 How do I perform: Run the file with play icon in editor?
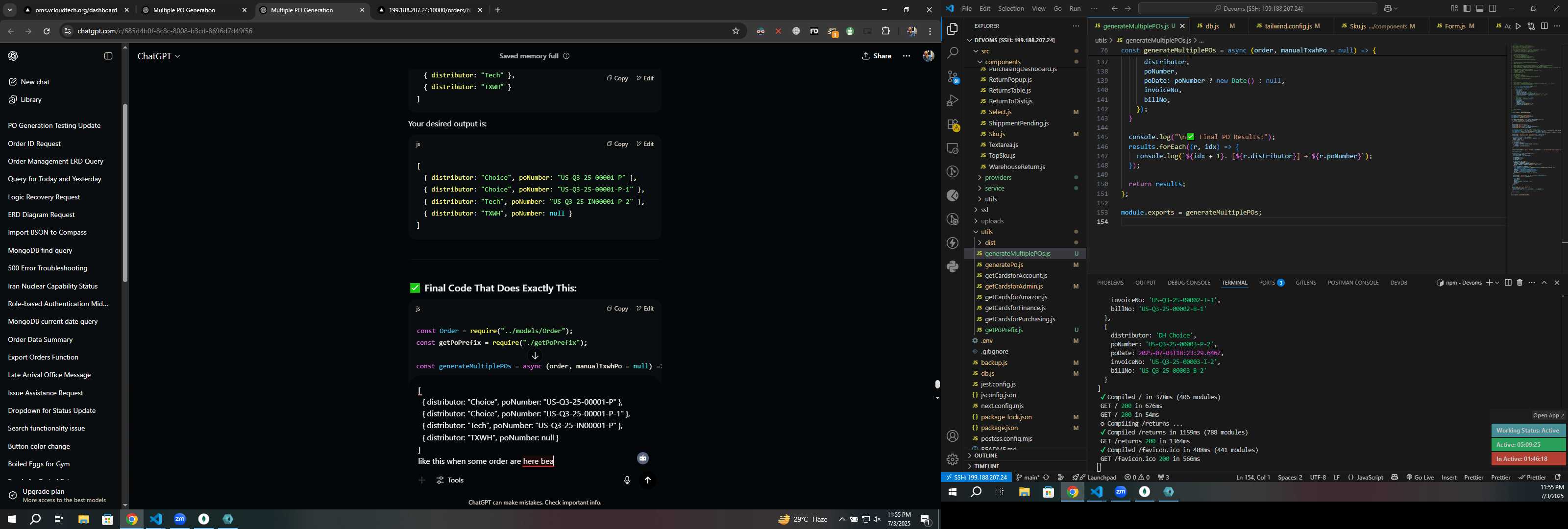pyautogui.click(x=1519, y=26)
